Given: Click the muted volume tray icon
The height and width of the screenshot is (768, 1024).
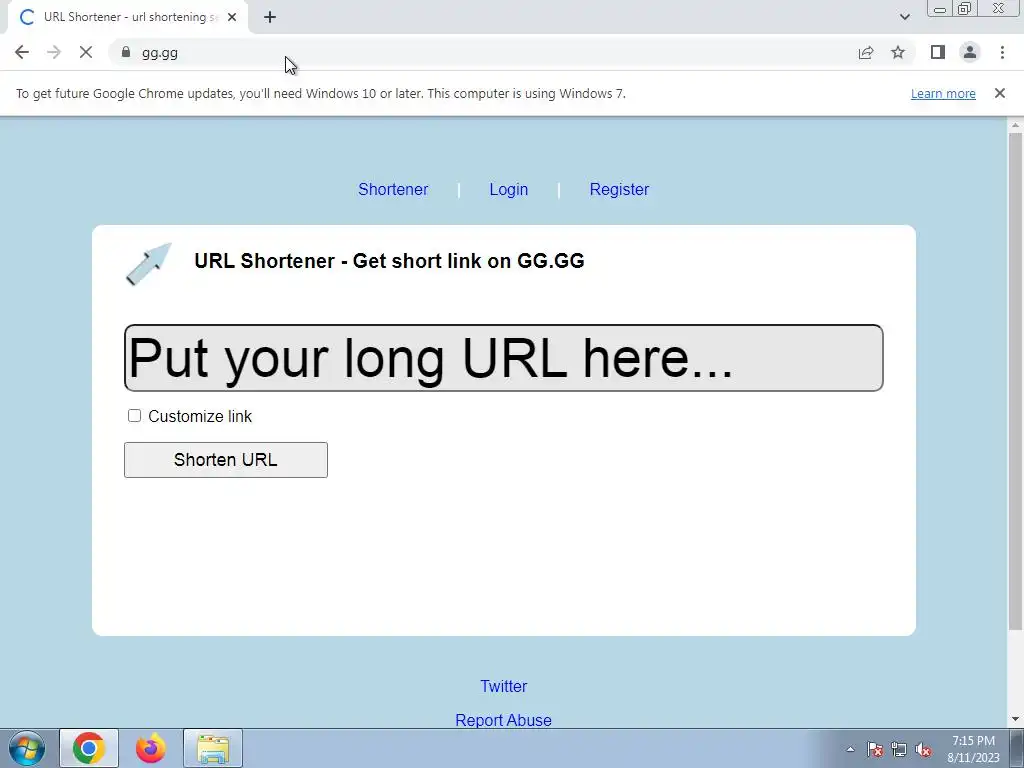Looking at the screenshot, I should (x=923, y=750).
